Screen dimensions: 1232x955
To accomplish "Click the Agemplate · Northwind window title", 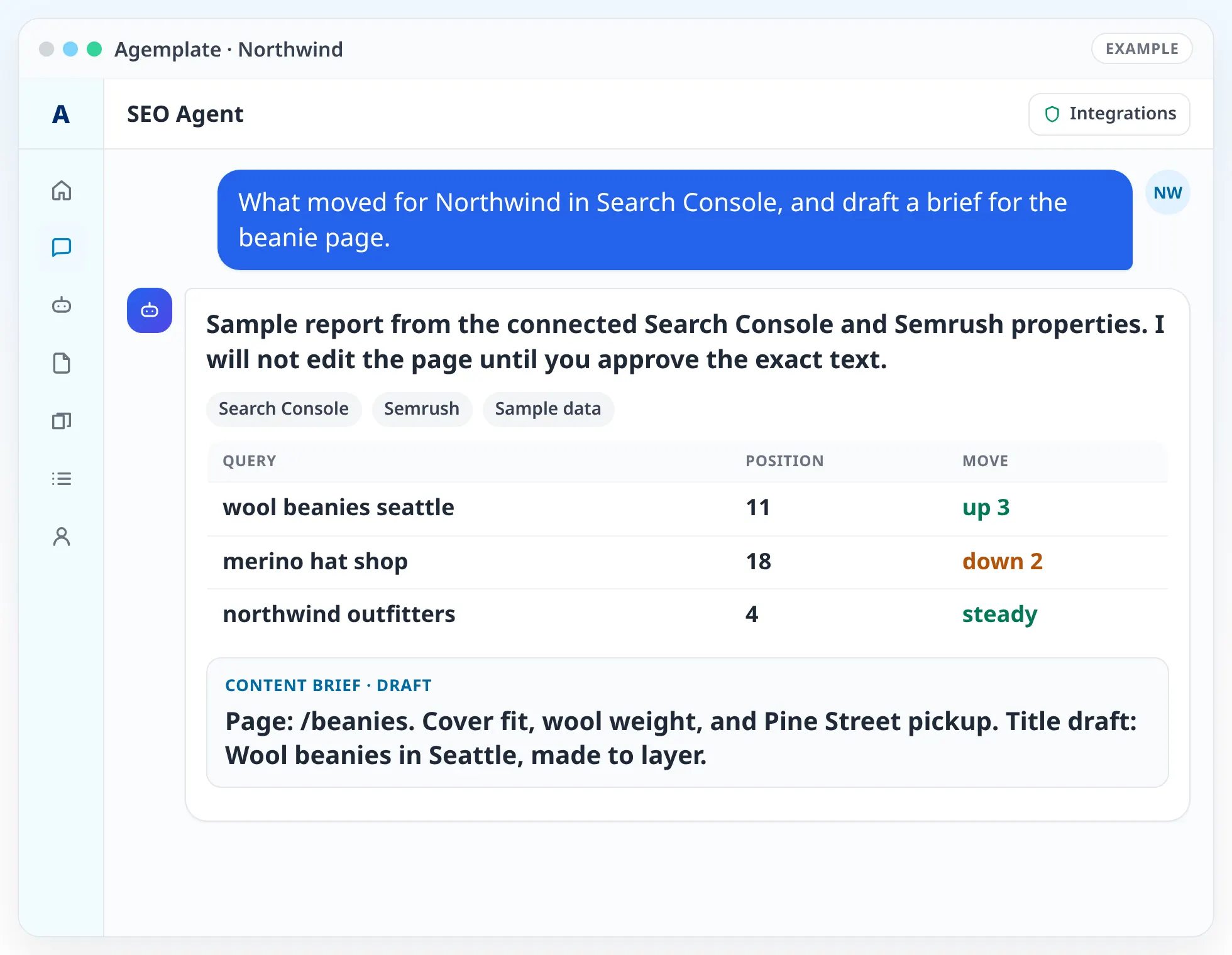I will pos(229,49).
